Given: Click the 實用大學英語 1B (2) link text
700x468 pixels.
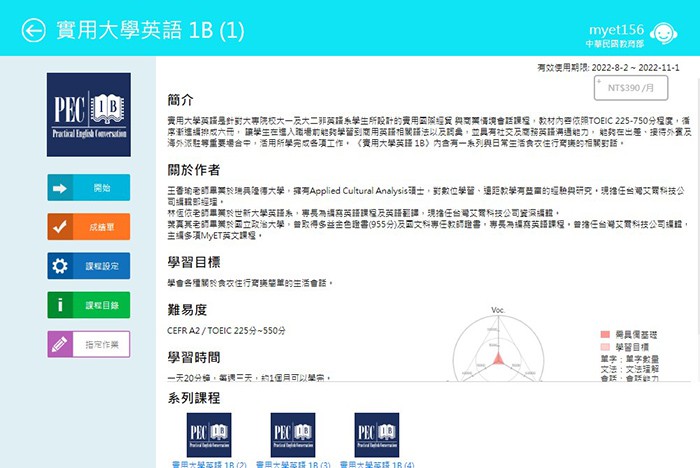Looking at the screenshot, I should [x=209, y=464].
